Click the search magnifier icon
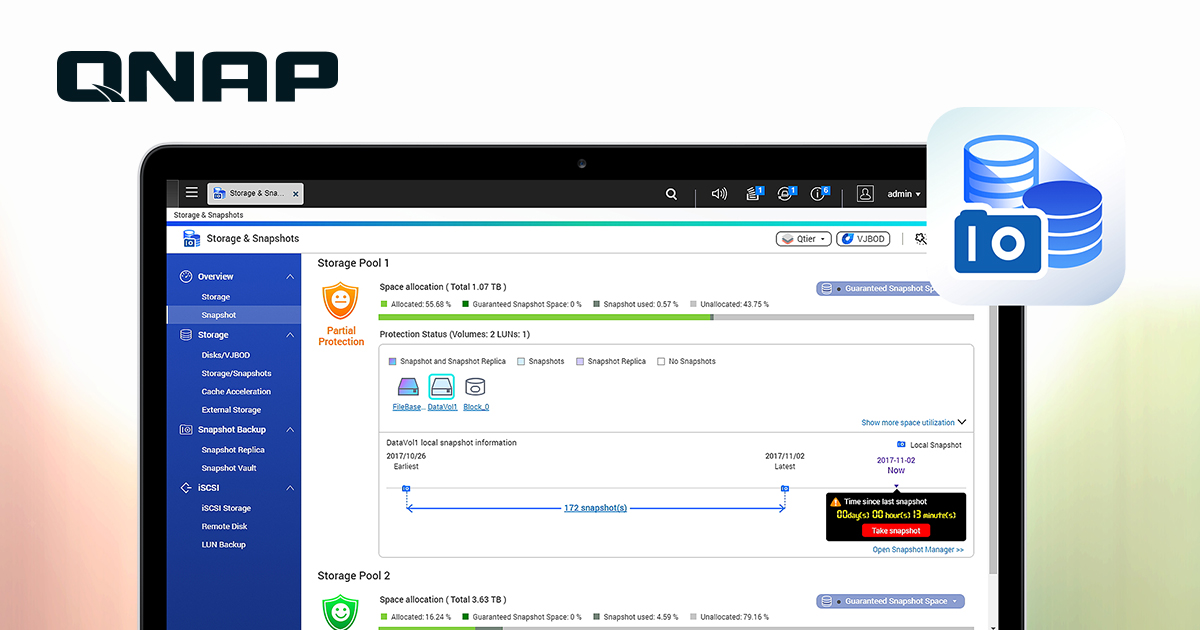The height and width of the screenshot is (630, 1200). pyautogui.click(x=671, y=194)
